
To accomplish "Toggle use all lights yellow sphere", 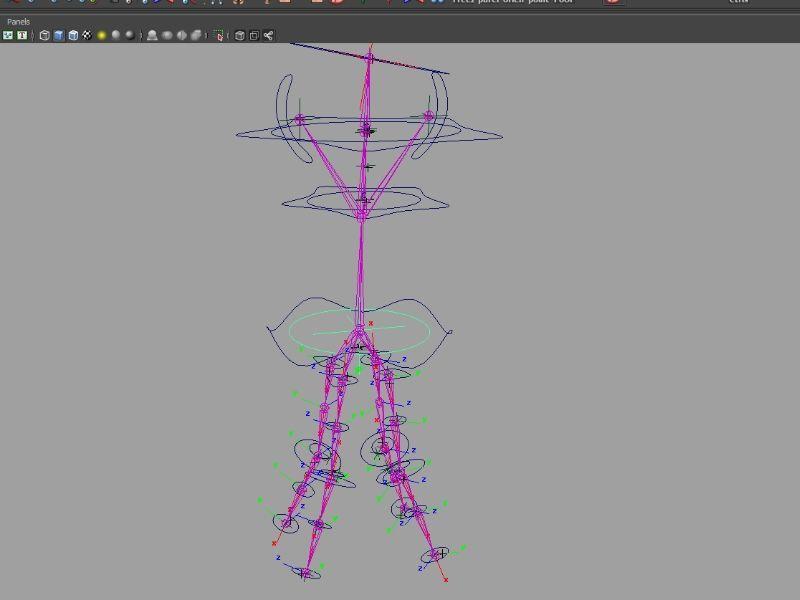I will point(102,35).
